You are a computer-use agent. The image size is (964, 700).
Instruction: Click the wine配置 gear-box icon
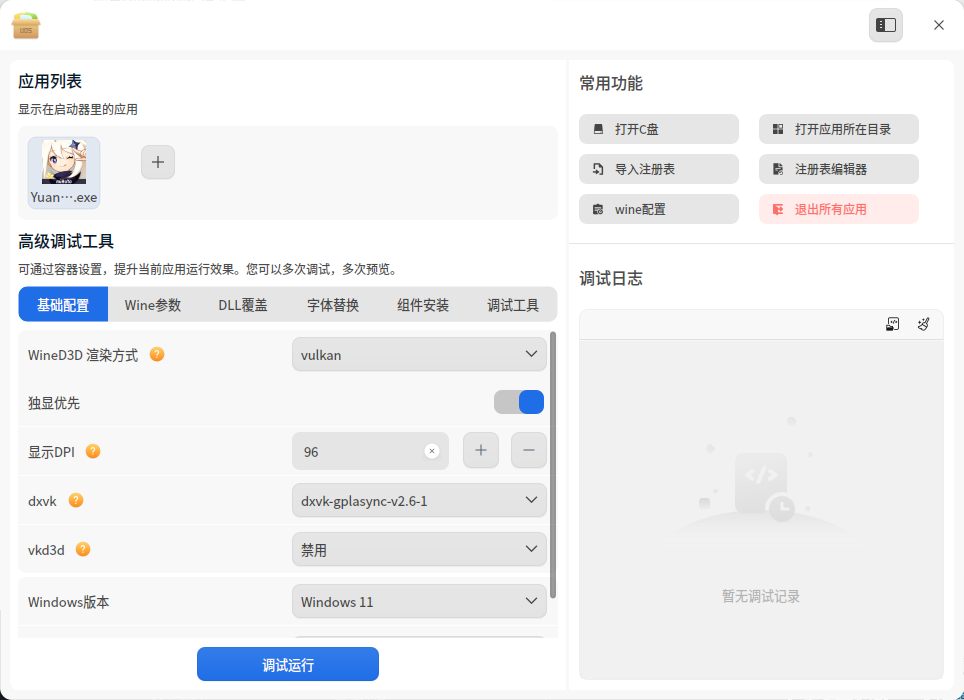598,210
